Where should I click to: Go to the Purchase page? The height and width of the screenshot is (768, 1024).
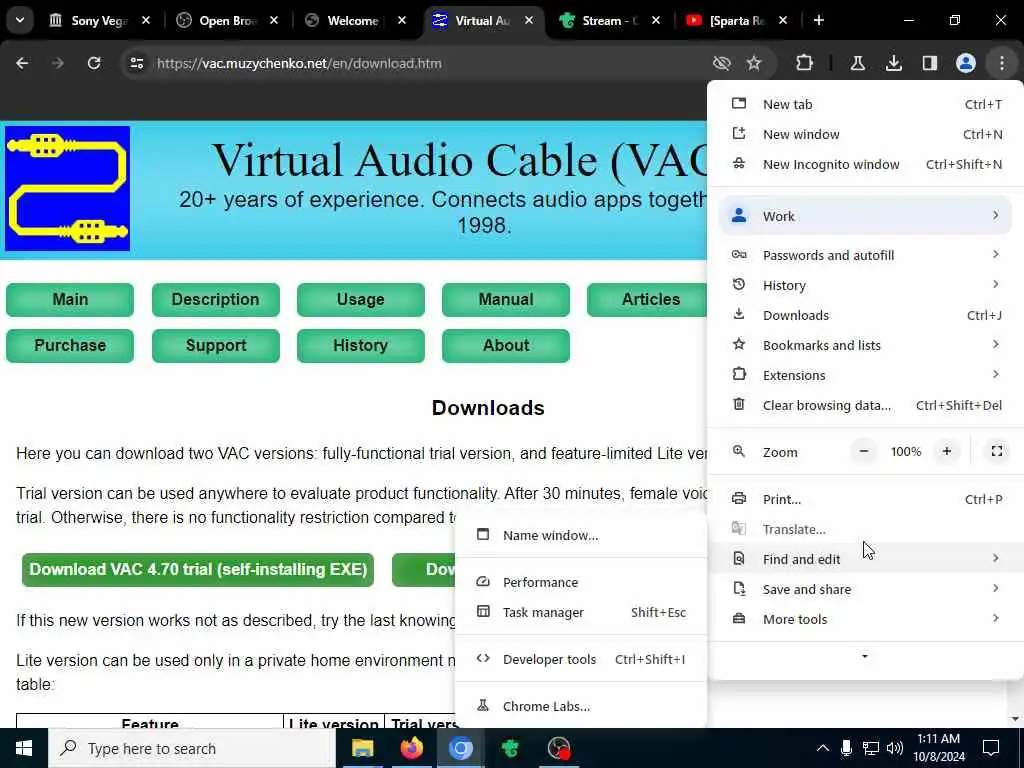[70, 345]
